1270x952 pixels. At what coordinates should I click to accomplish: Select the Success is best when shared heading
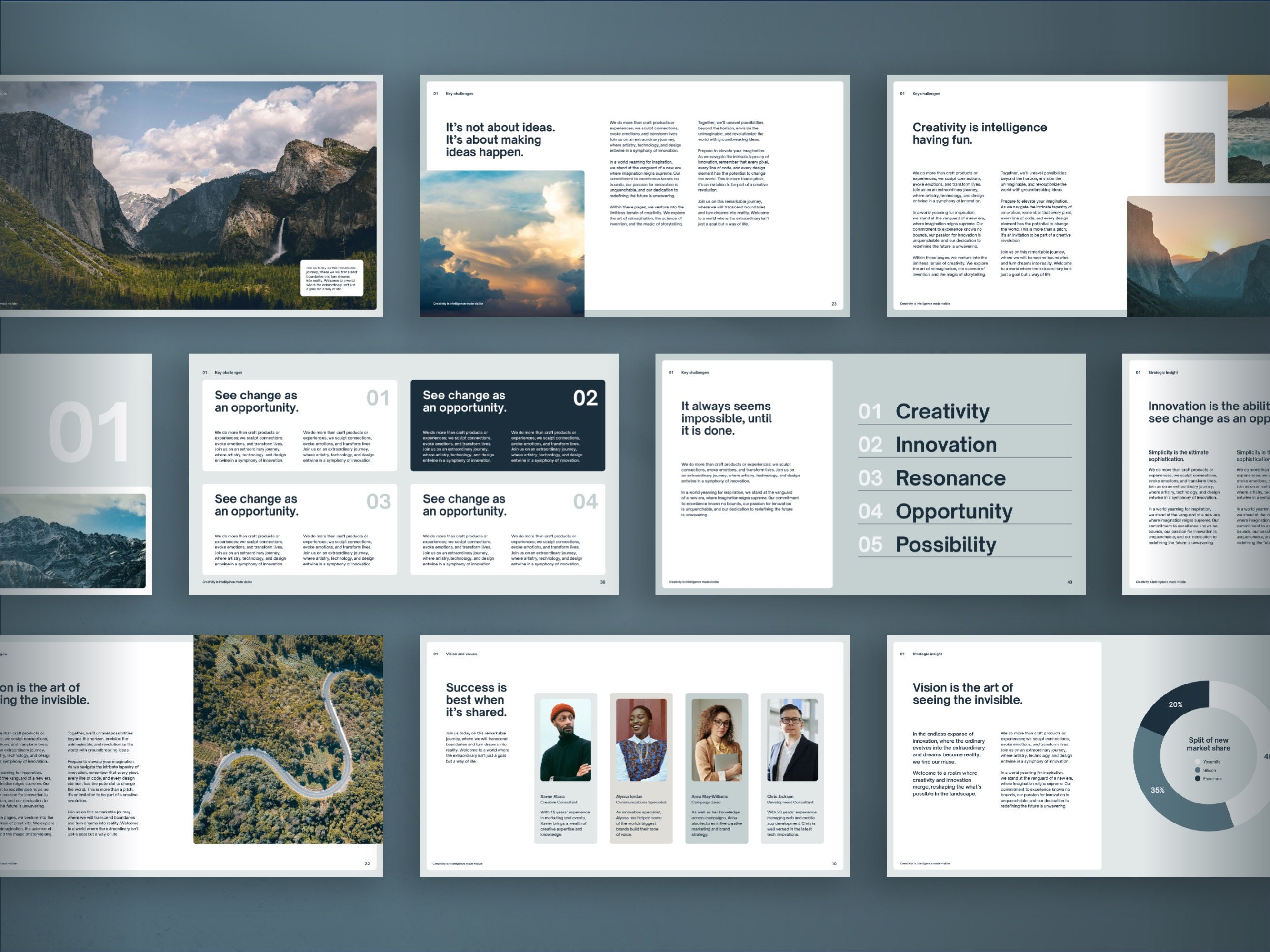click(477, 700)
